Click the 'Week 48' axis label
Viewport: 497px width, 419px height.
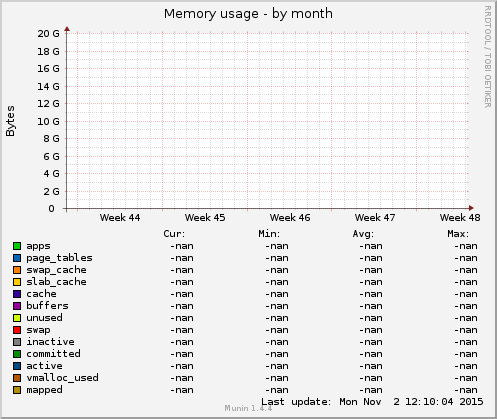tap(460, 218)
